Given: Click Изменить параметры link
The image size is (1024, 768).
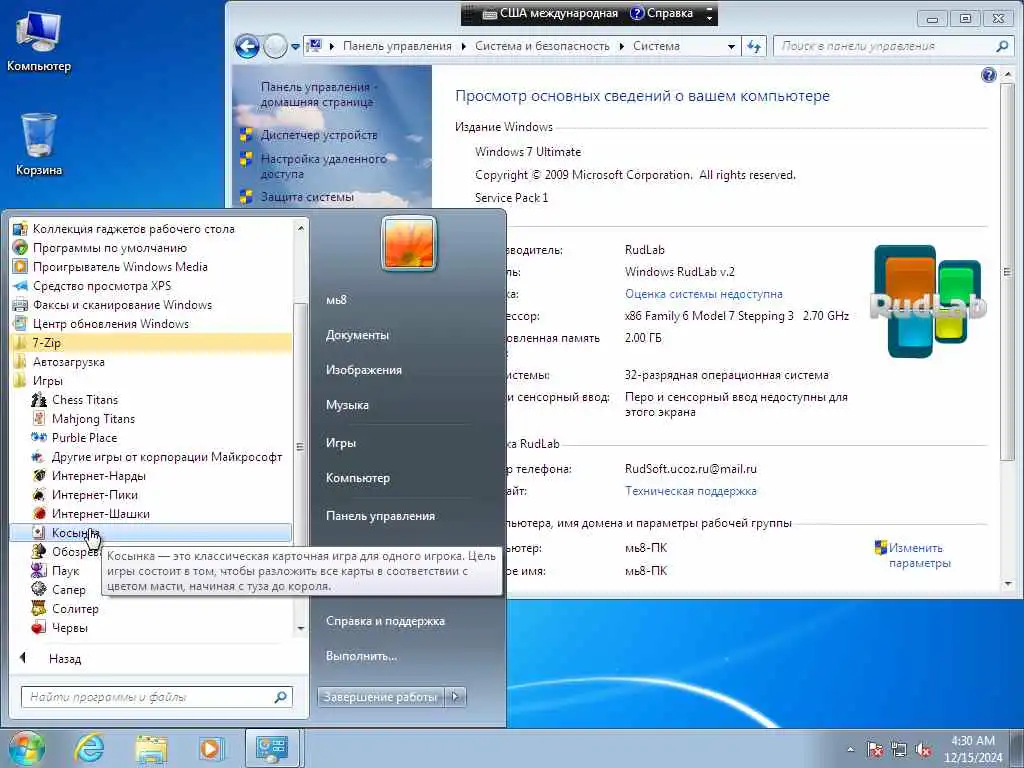Looking at the screenshot, I should tap(920, 555).
